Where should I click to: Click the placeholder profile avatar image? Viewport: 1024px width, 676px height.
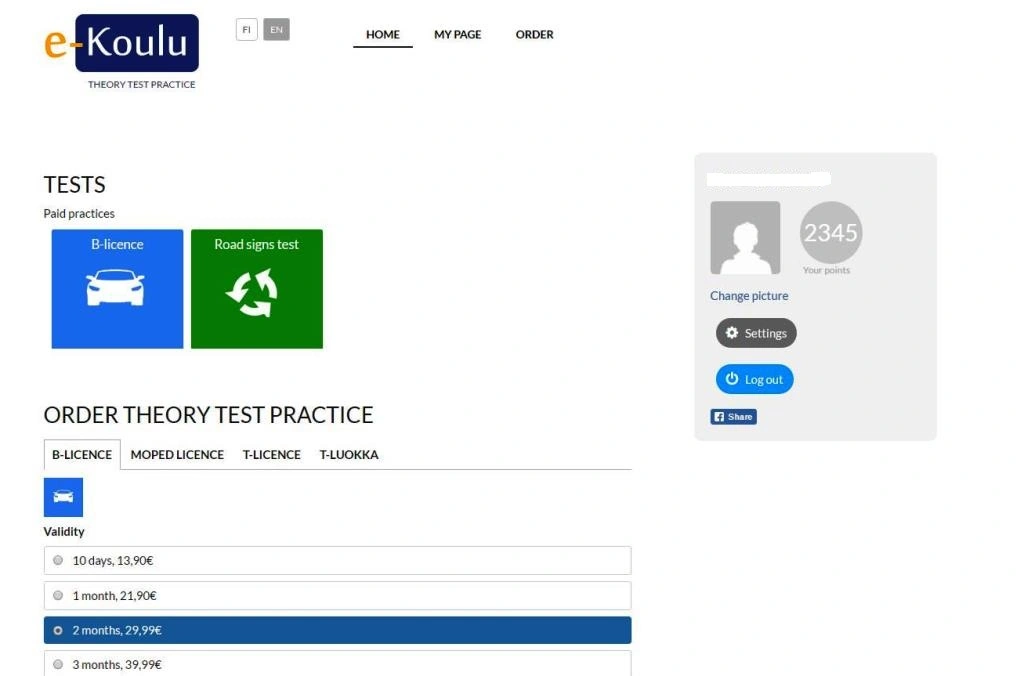(x=745, y=238)
